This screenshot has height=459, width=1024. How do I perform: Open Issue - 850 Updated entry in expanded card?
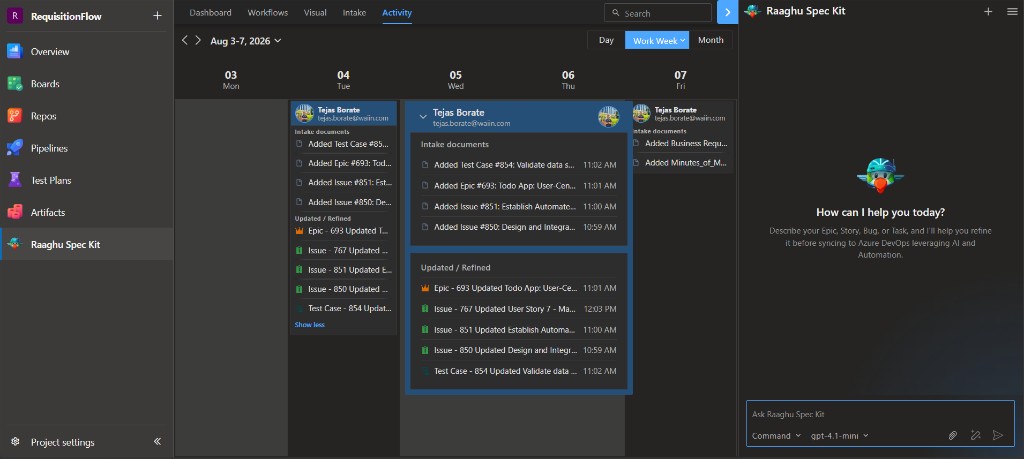click(519, 350)
